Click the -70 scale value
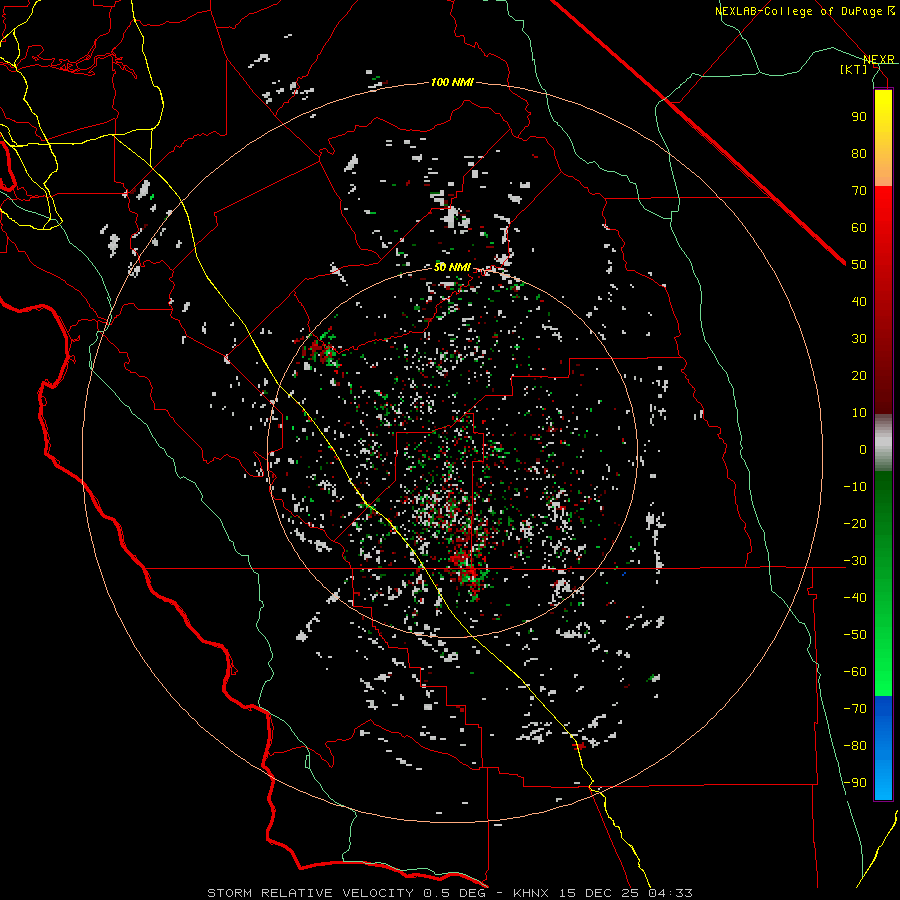Image resolution: width=900 pixels, height=900 pixels. click(x=855, y=709)
